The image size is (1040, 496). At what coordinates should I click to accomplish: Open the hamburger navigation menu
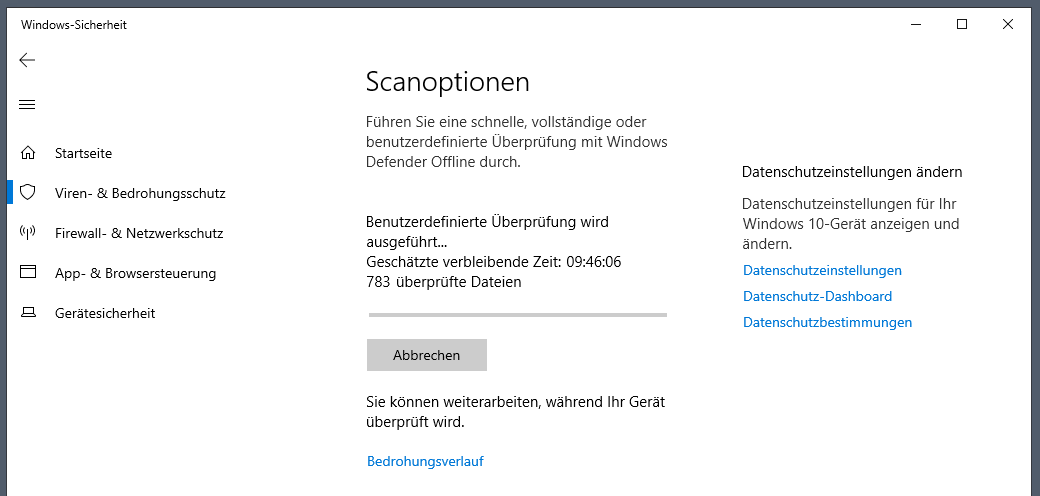27,105
